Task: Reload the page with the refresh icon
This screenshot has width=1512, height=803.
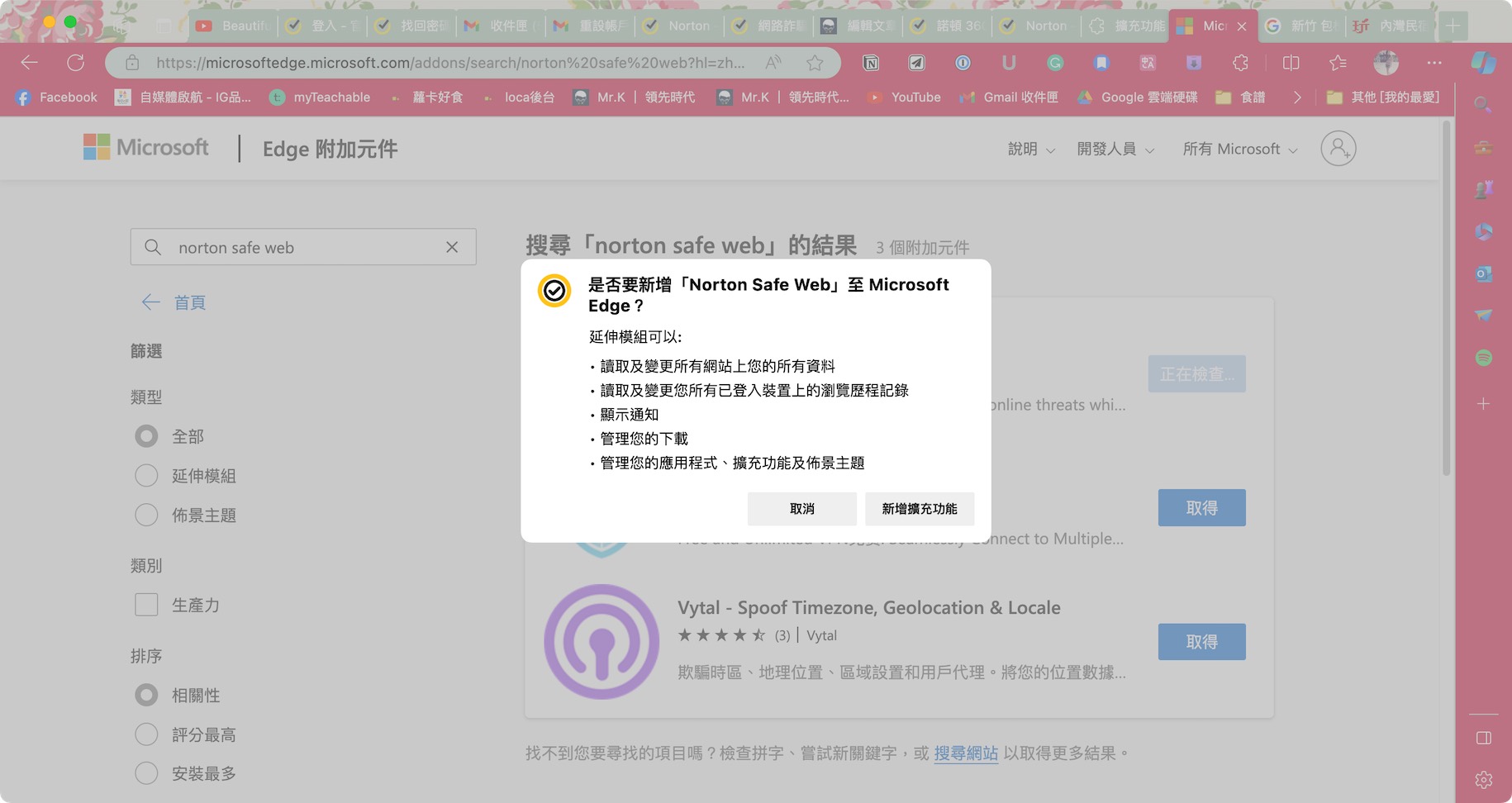Action: click(x=76, y=63)
